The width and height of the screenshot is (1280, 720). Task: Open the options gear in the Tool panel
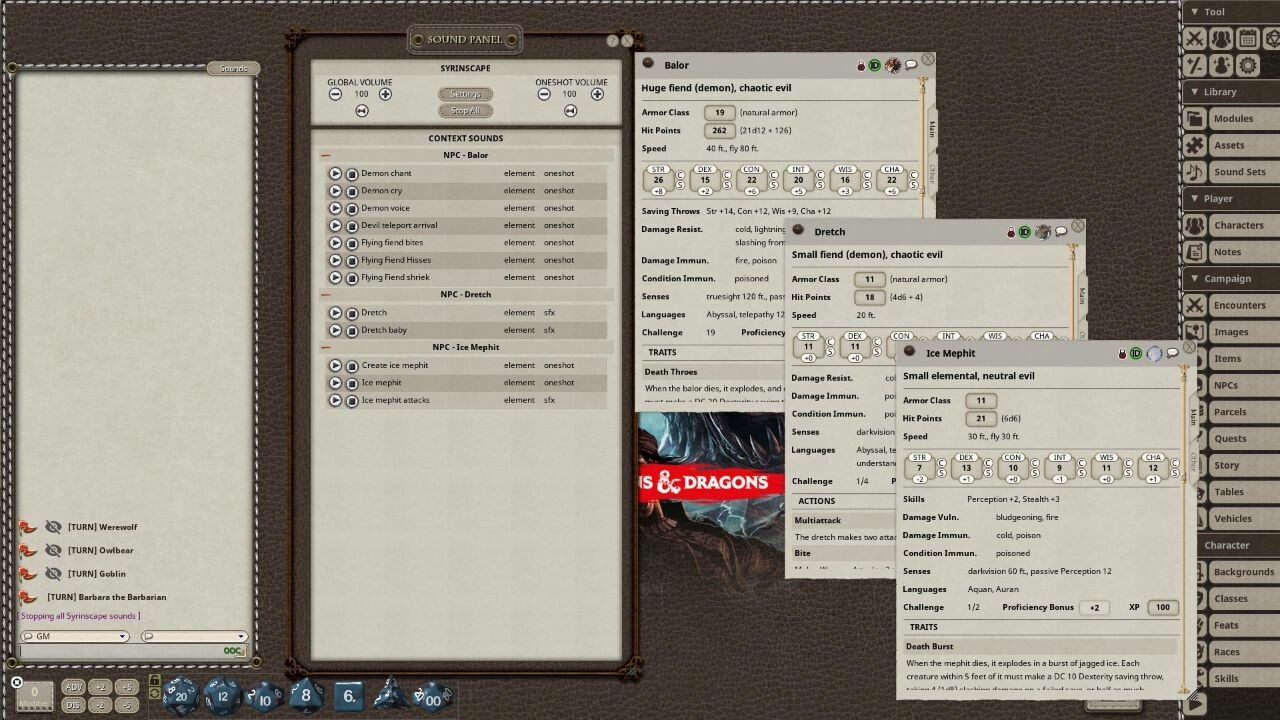pos(1247,64)
